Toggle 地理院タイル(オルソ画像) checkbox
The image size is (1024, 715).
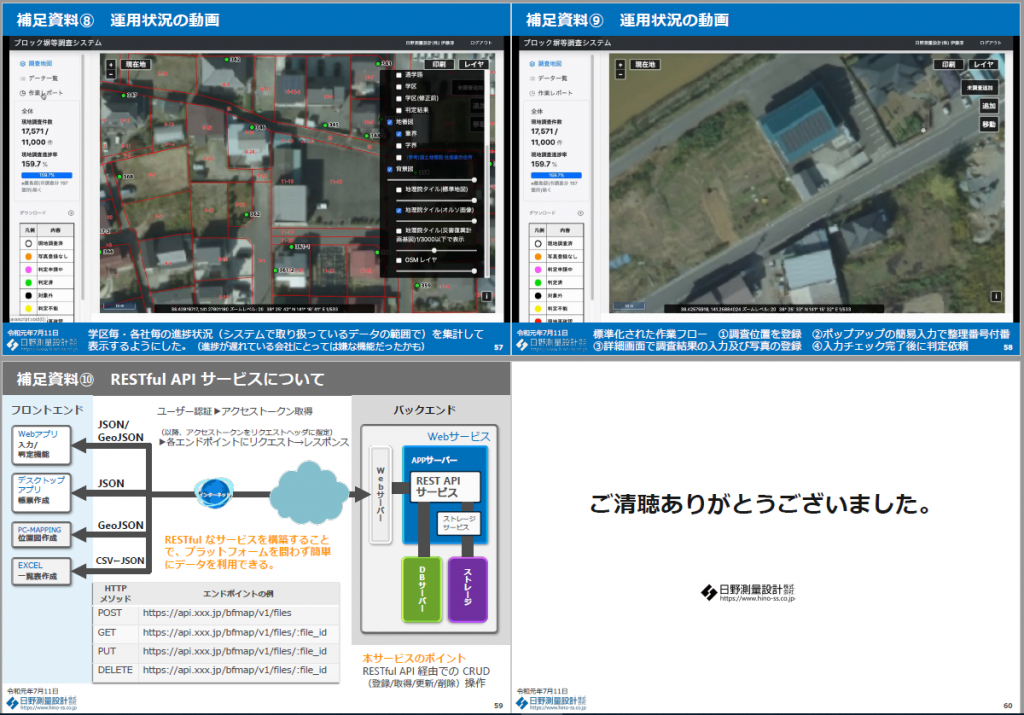click(398, 211)
